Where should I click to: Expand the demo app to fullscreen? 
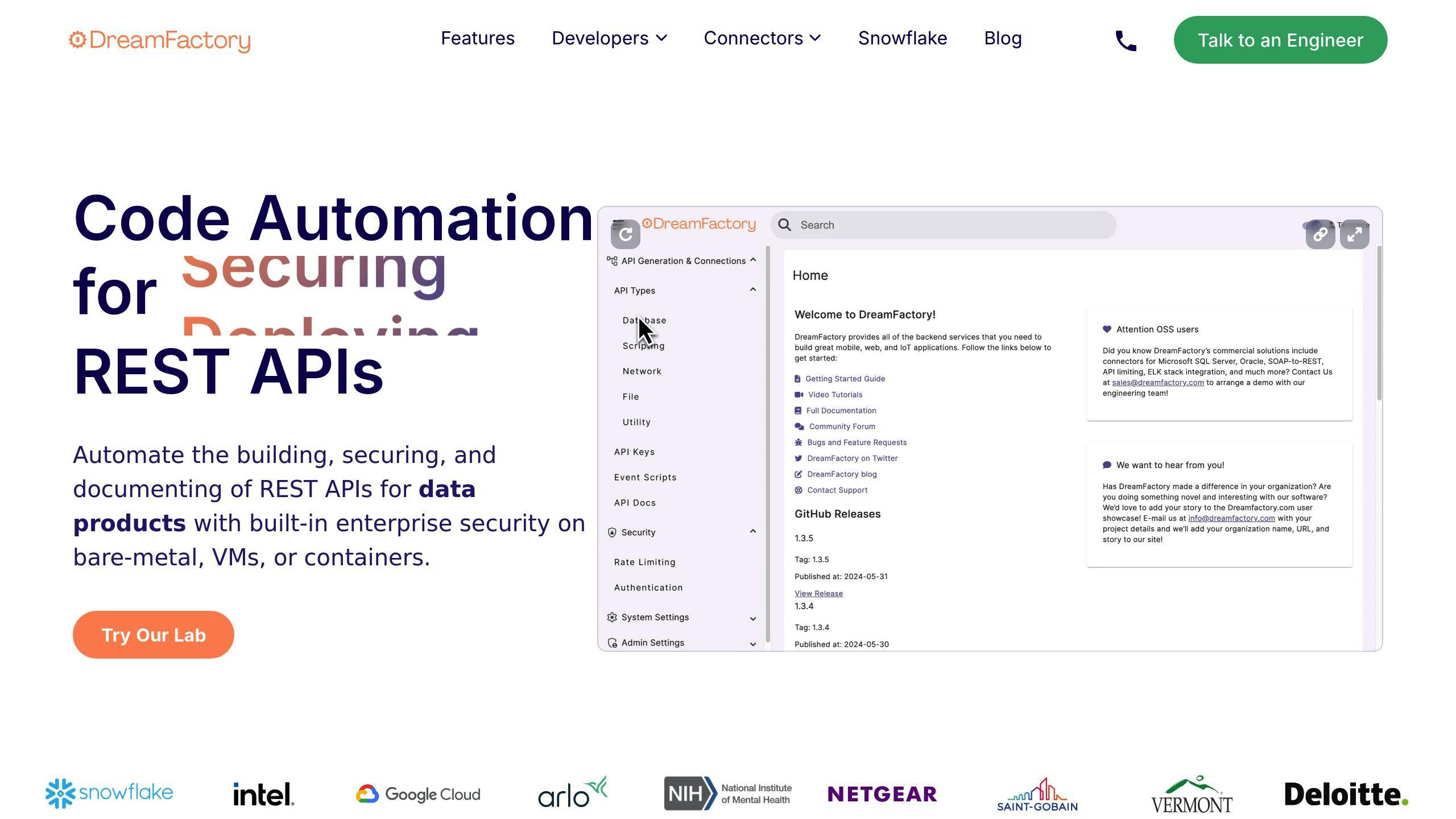tap(1355, 234)
